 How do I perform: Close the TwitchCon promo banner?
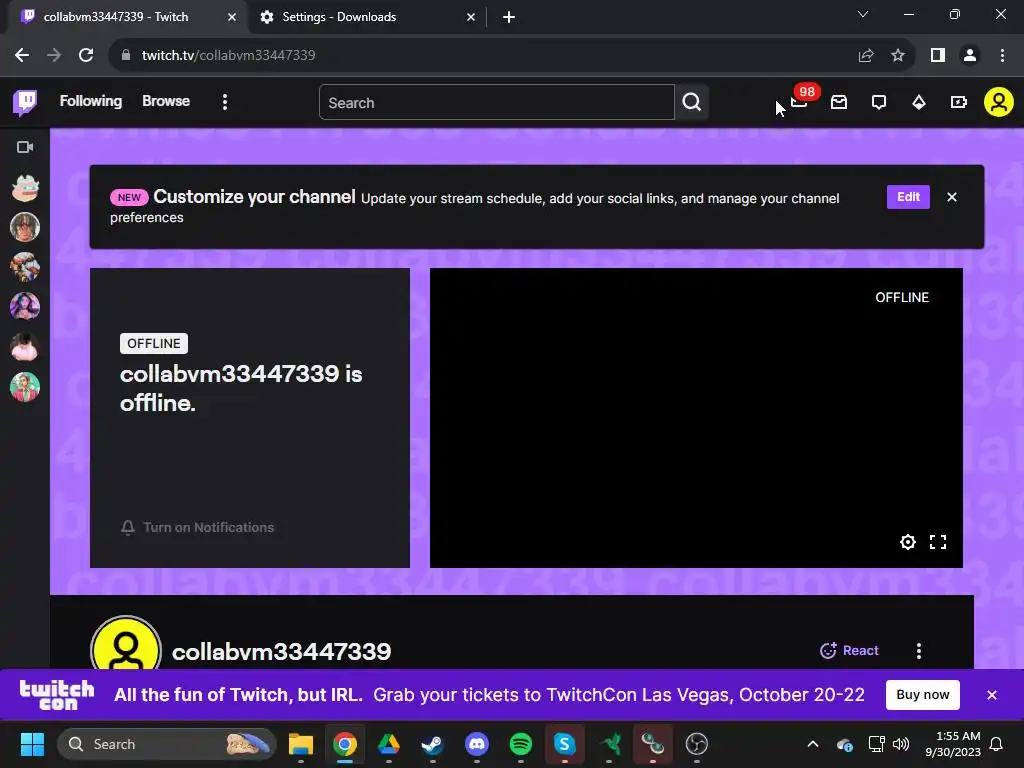[991, 695]
